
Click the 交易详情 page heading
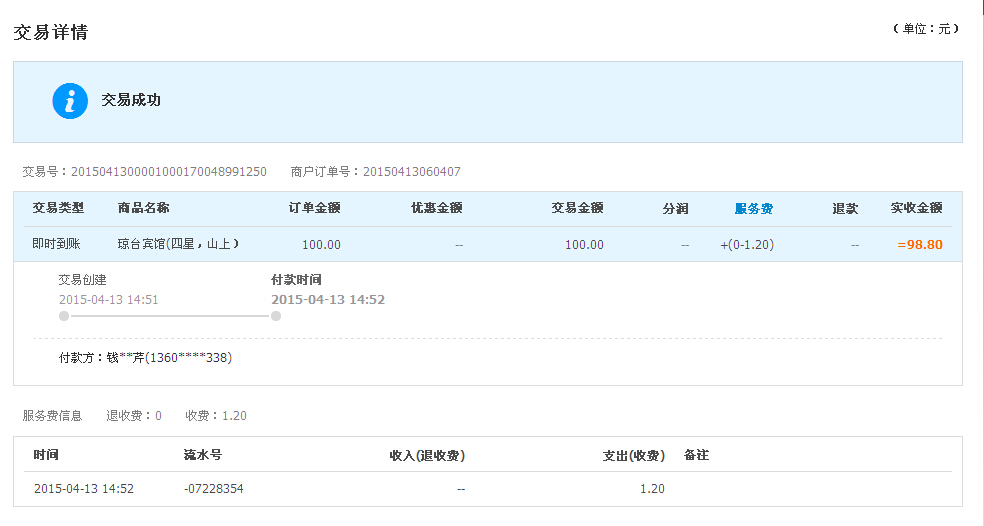tap(51, 32)
